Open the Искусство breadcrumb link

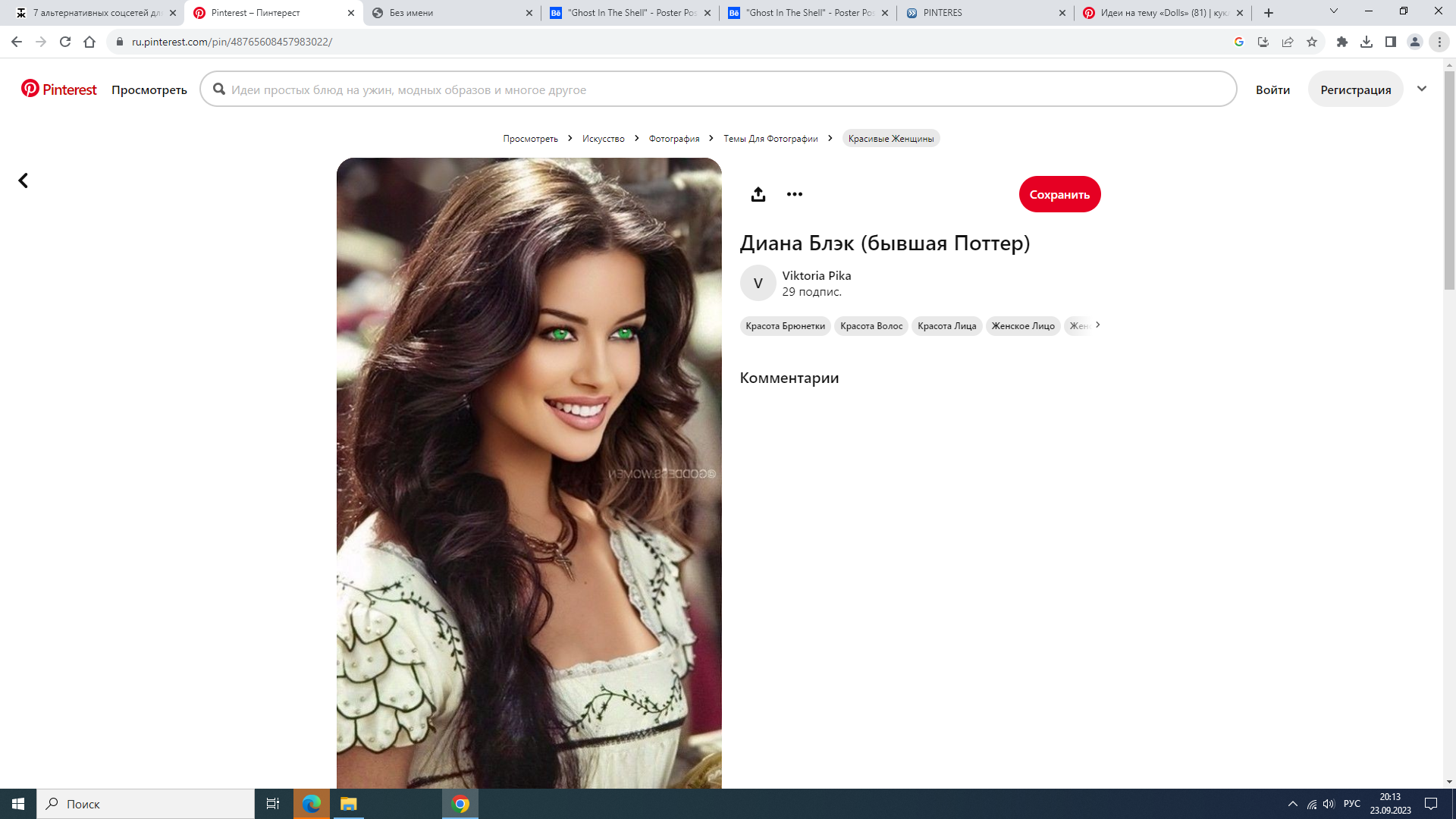[x=603, y=138]
